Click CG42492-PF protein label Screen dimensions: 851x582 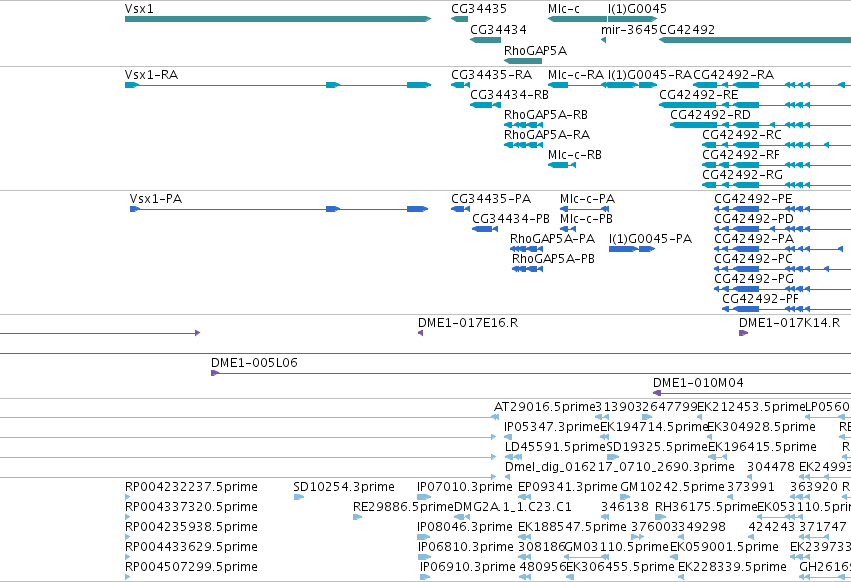click(x=760, y=299)
